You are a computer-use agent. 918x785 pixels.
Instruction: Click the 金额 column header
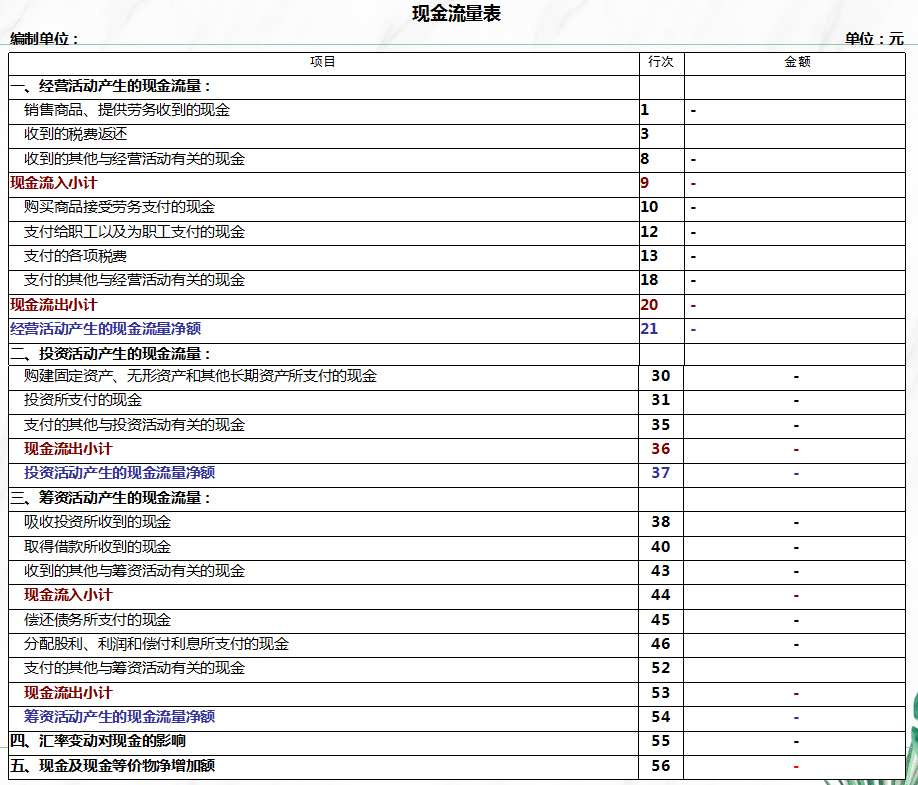coord(795,63)
